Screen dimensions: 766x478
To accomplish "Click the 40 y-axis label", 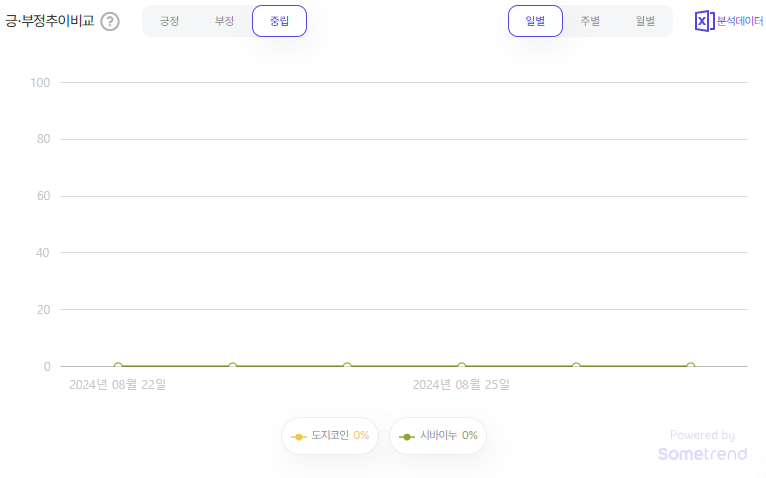I will (43, 253).
